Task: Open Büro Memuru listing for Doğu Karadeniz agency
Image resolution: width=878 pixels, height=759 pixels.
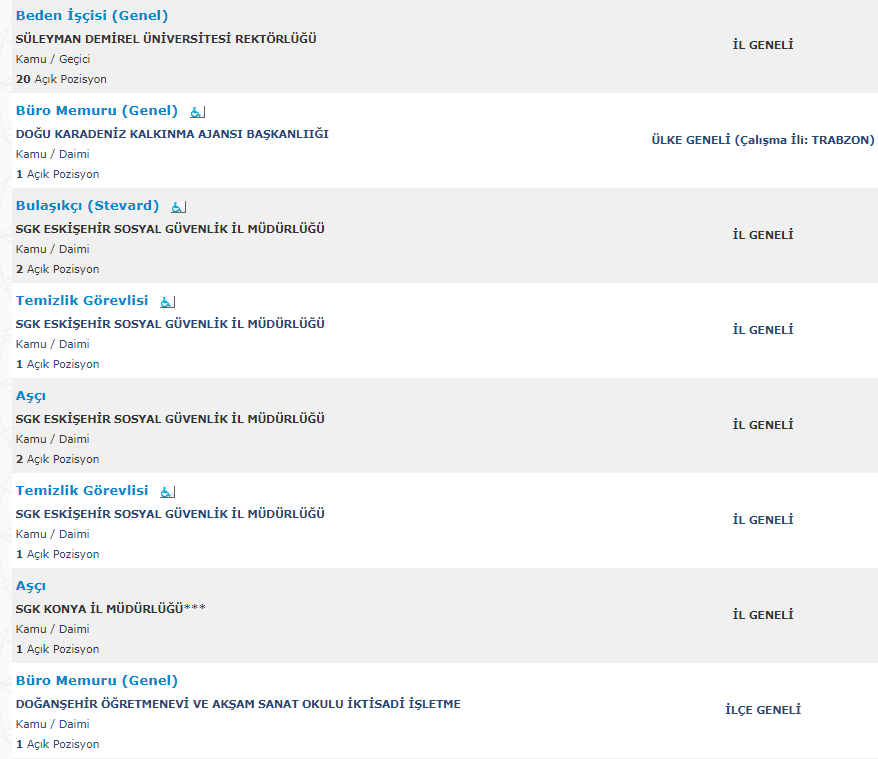Action: pyautogui.click(x=97, y=111)
